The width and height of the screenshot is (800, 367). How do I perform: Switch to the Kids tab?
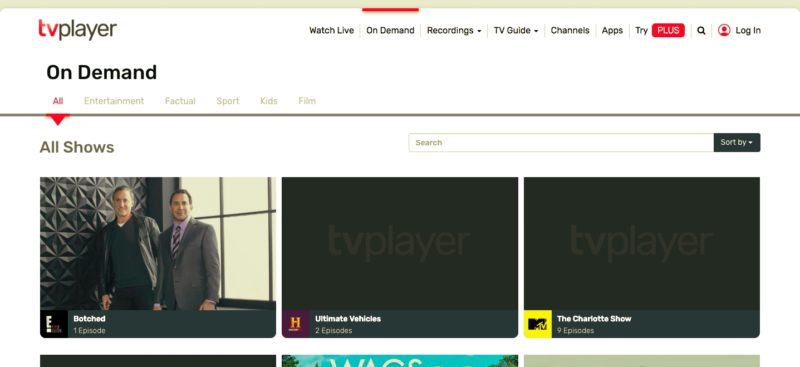coord(269,101)
